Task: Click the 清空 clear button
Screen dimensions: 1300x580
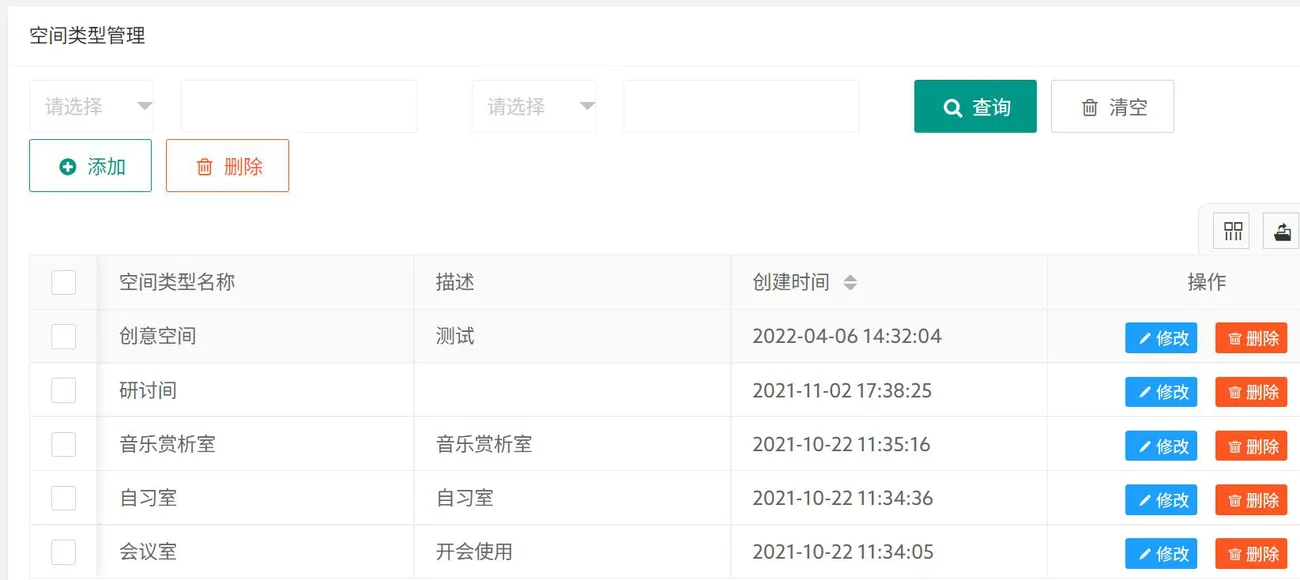Action: click(1112, 106)
